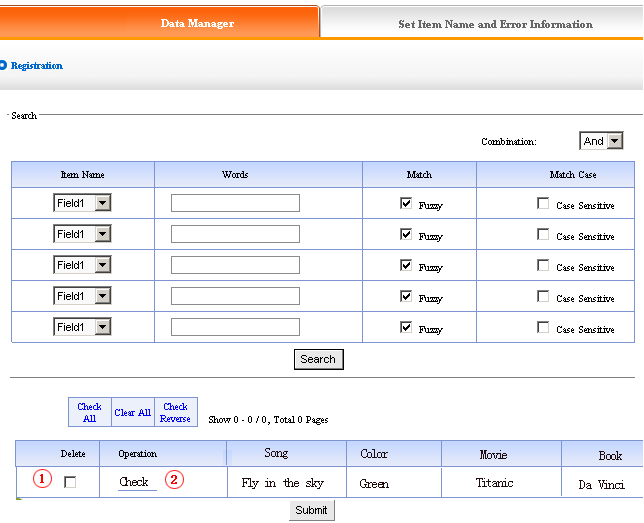The image size is (644, 523).
Task: Open the Combination And dropdown
Action: coord(601,141)
